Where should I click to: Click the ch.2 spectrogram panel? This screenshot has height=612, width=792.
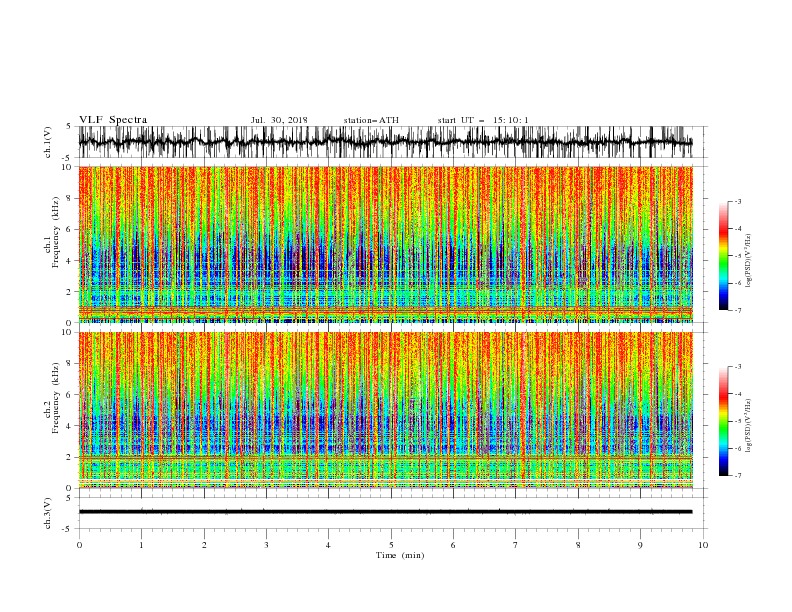386,410
